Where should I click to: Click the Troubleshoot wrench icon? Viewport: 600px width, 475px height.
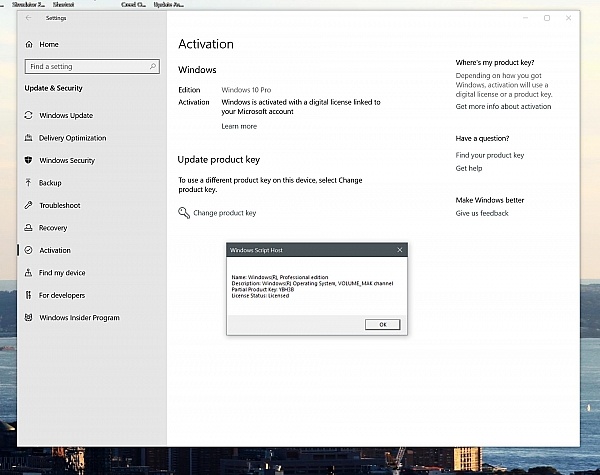28,205
